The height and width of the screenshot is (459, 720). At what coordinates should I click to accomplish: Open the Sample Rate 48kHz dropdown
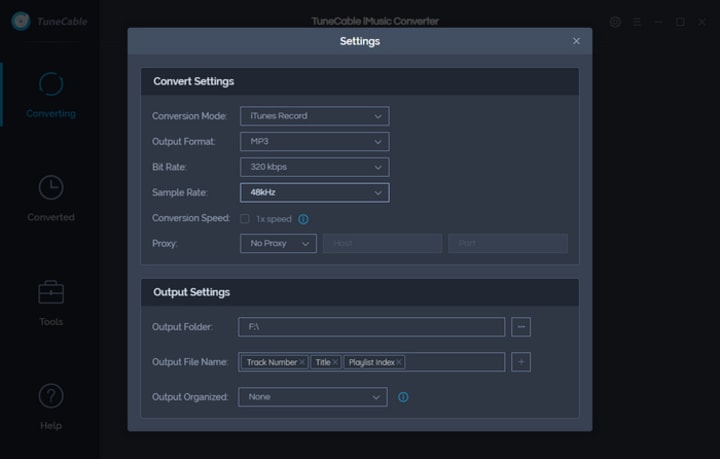(315, 192)
